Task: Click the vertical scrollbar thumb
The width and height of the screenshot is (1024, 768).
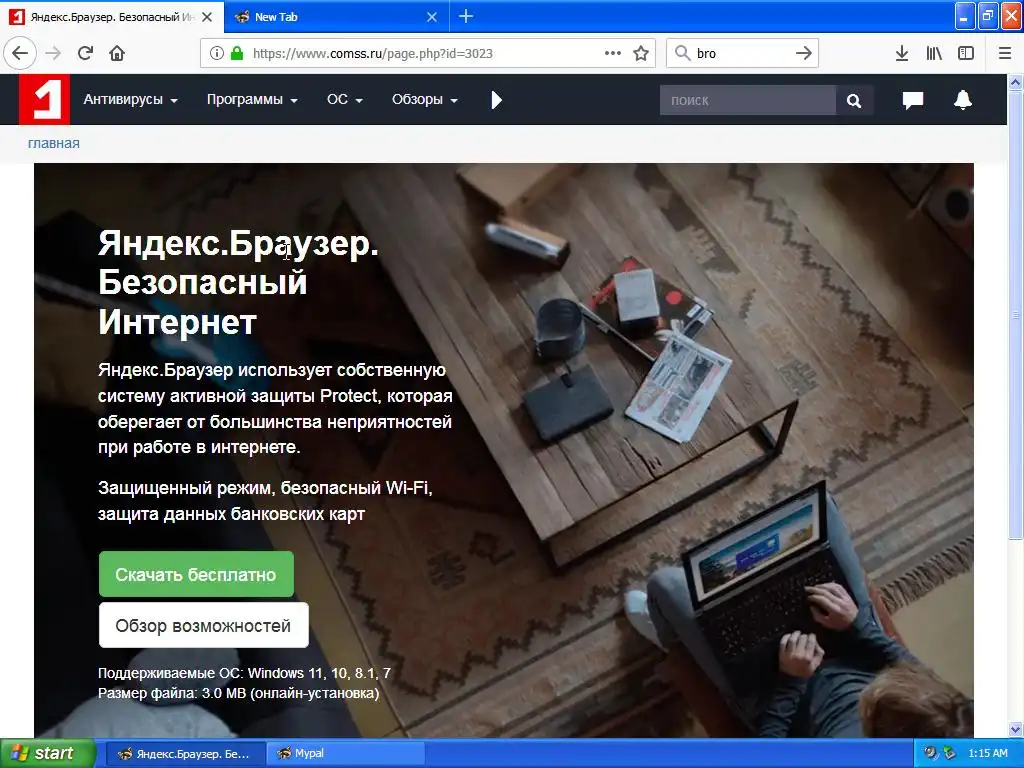Action: (1016, 315)
